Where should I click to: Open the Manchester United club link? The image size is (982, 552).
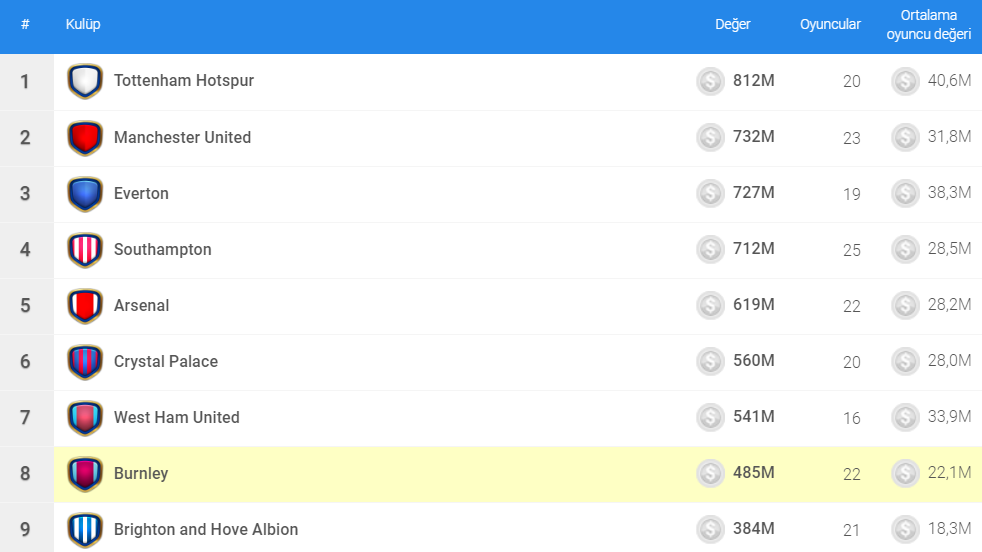click(x=182, y=137)
